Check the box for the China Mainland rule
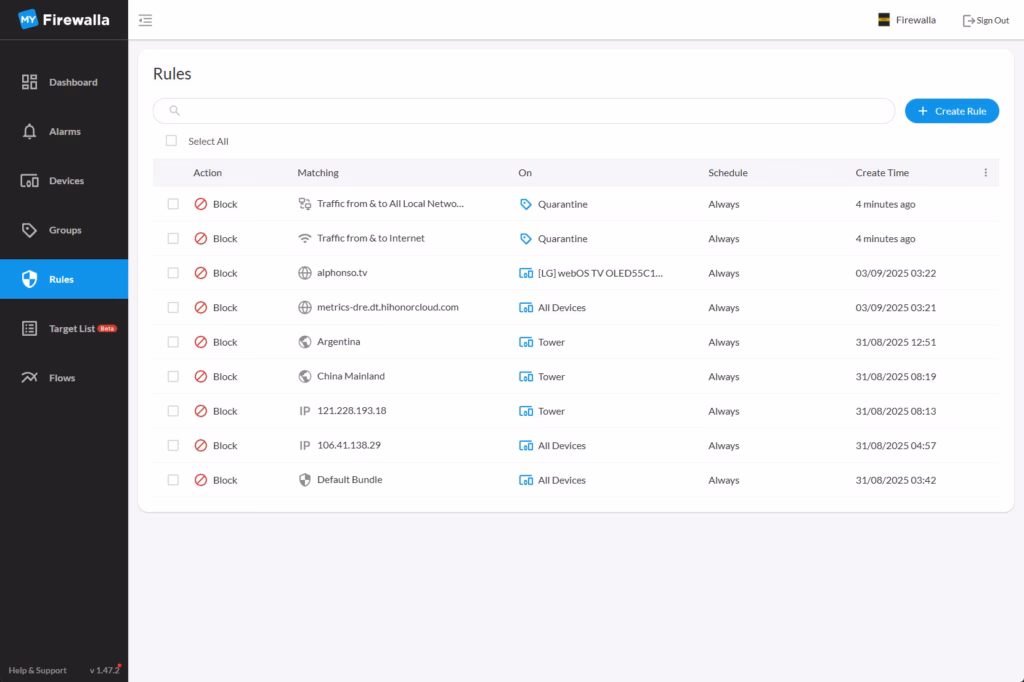The width and height of the screenshot is (1024, 682). 173,377
